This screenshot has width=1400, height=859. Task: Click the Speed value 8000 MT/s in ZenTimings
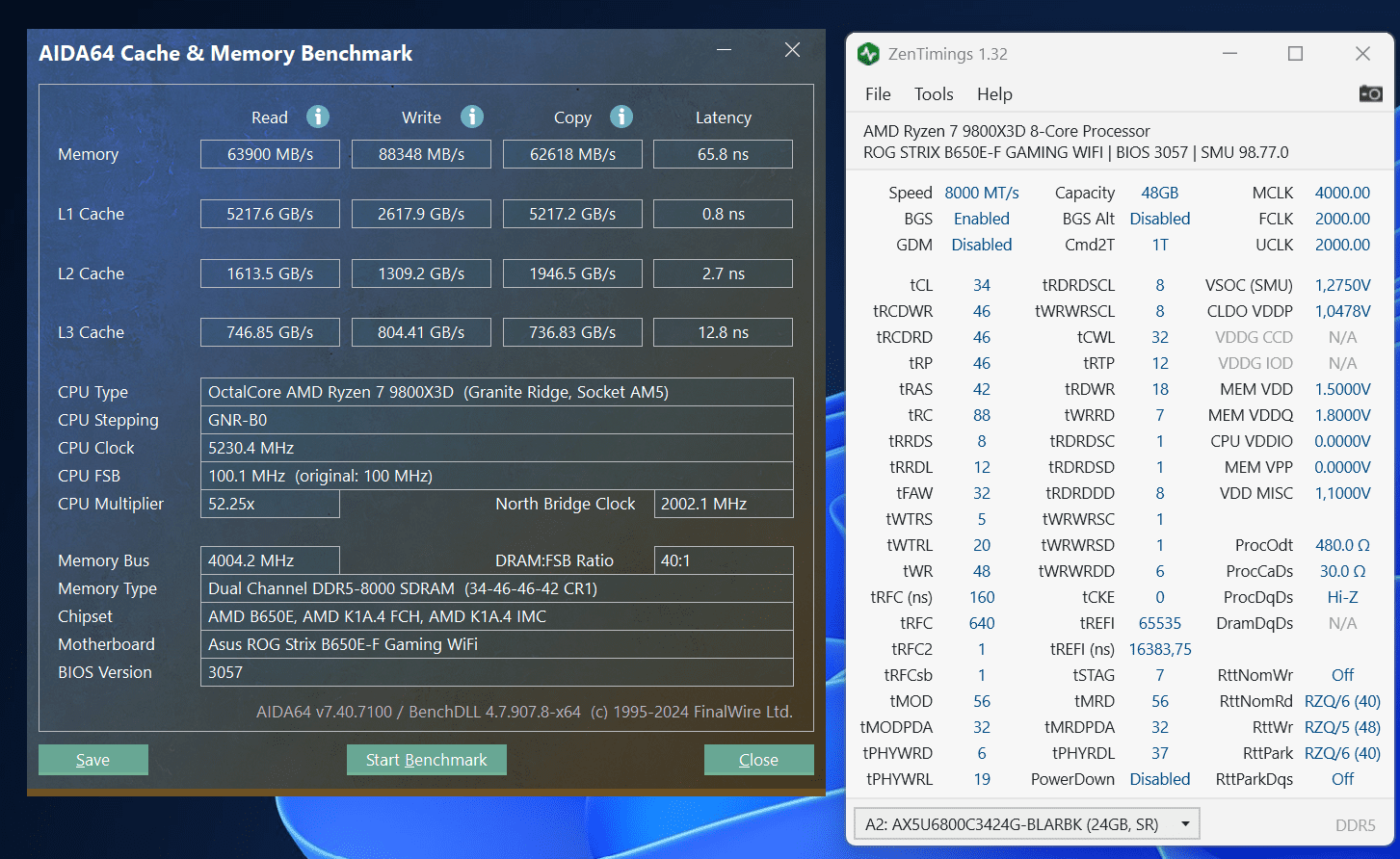(982, 193)
